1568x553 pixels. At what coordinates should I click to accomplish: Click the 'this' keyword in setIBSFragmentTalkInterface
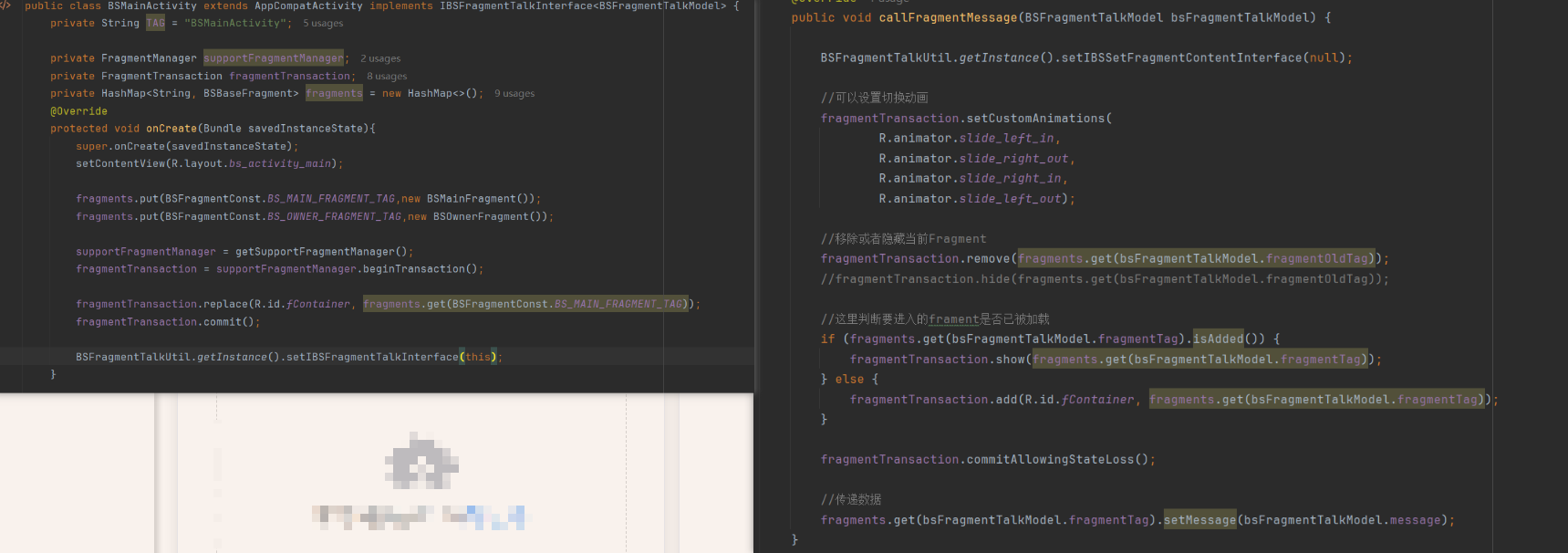pos(478,358)
